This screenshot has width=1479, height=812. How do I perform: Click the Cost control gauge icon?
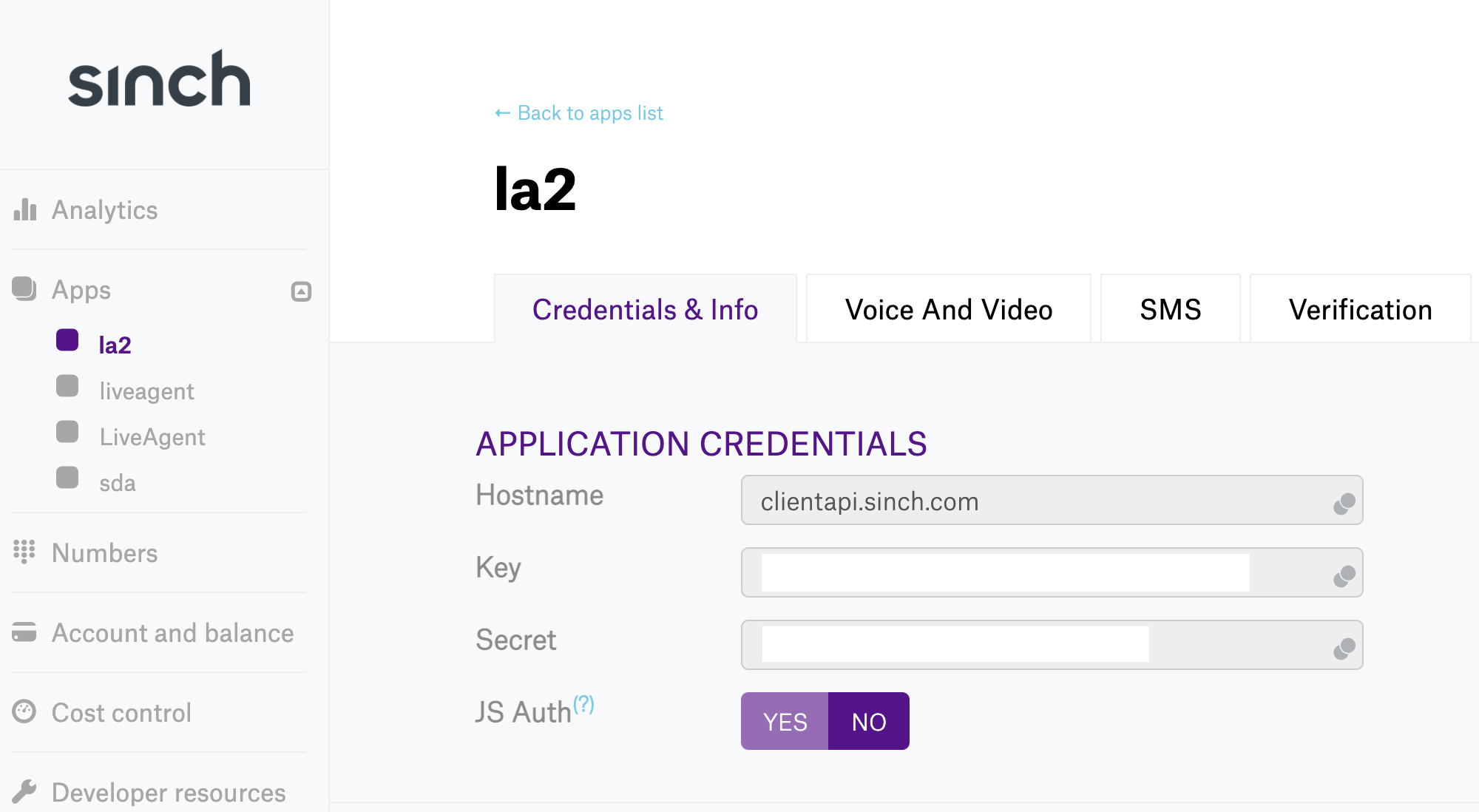click(x=24, y=711)
